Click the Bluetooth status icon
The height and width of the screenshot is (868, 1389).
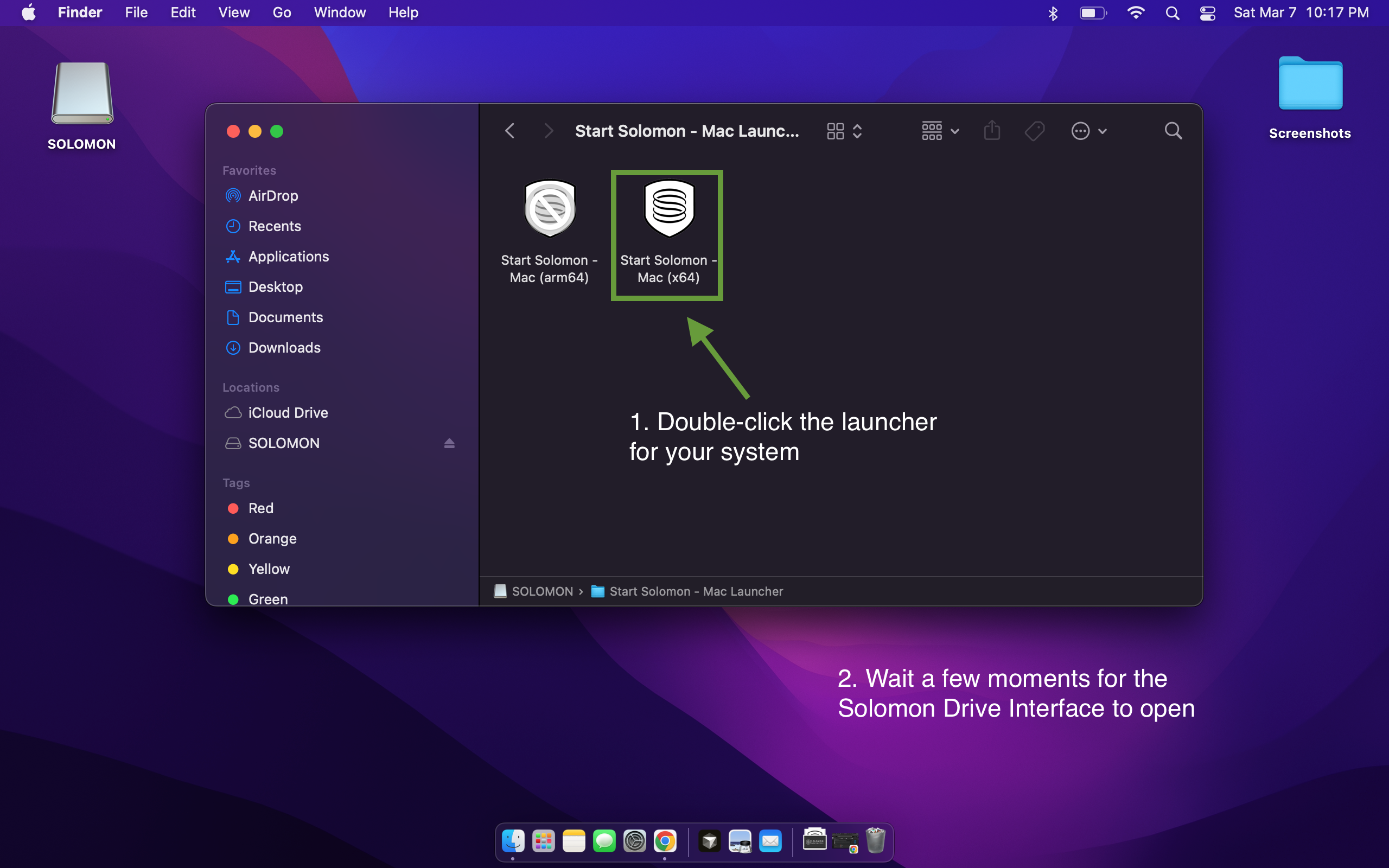(x=1053, y=12)
